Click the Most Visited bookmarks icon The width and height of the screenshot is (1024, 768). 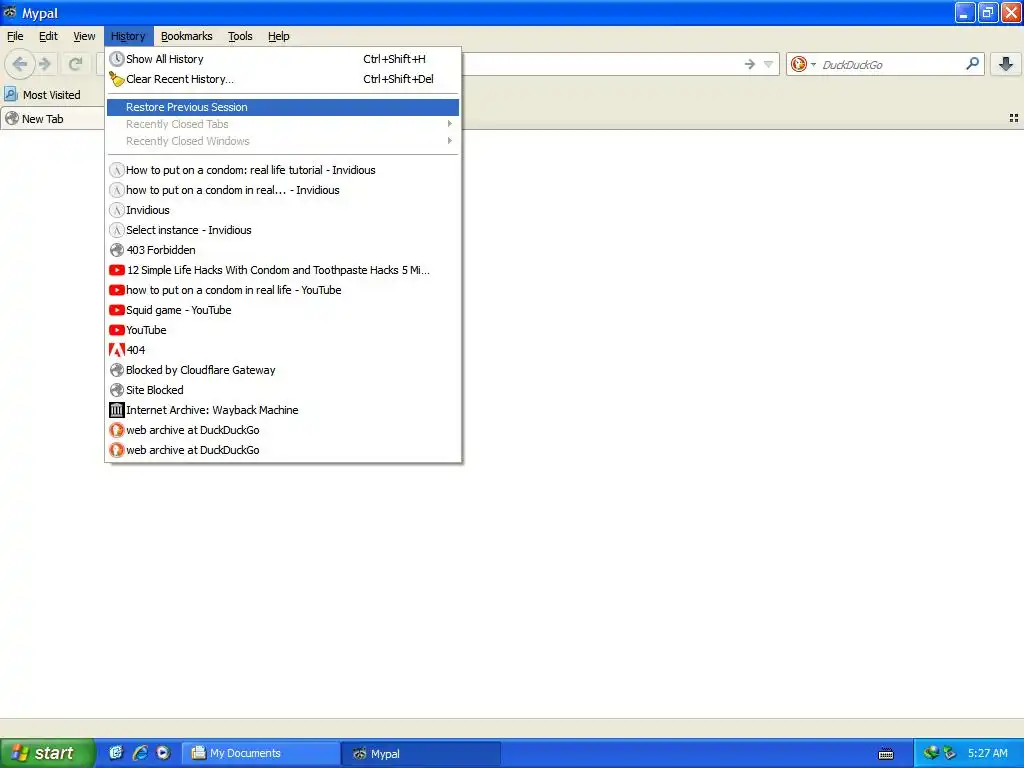pos(10,95)
